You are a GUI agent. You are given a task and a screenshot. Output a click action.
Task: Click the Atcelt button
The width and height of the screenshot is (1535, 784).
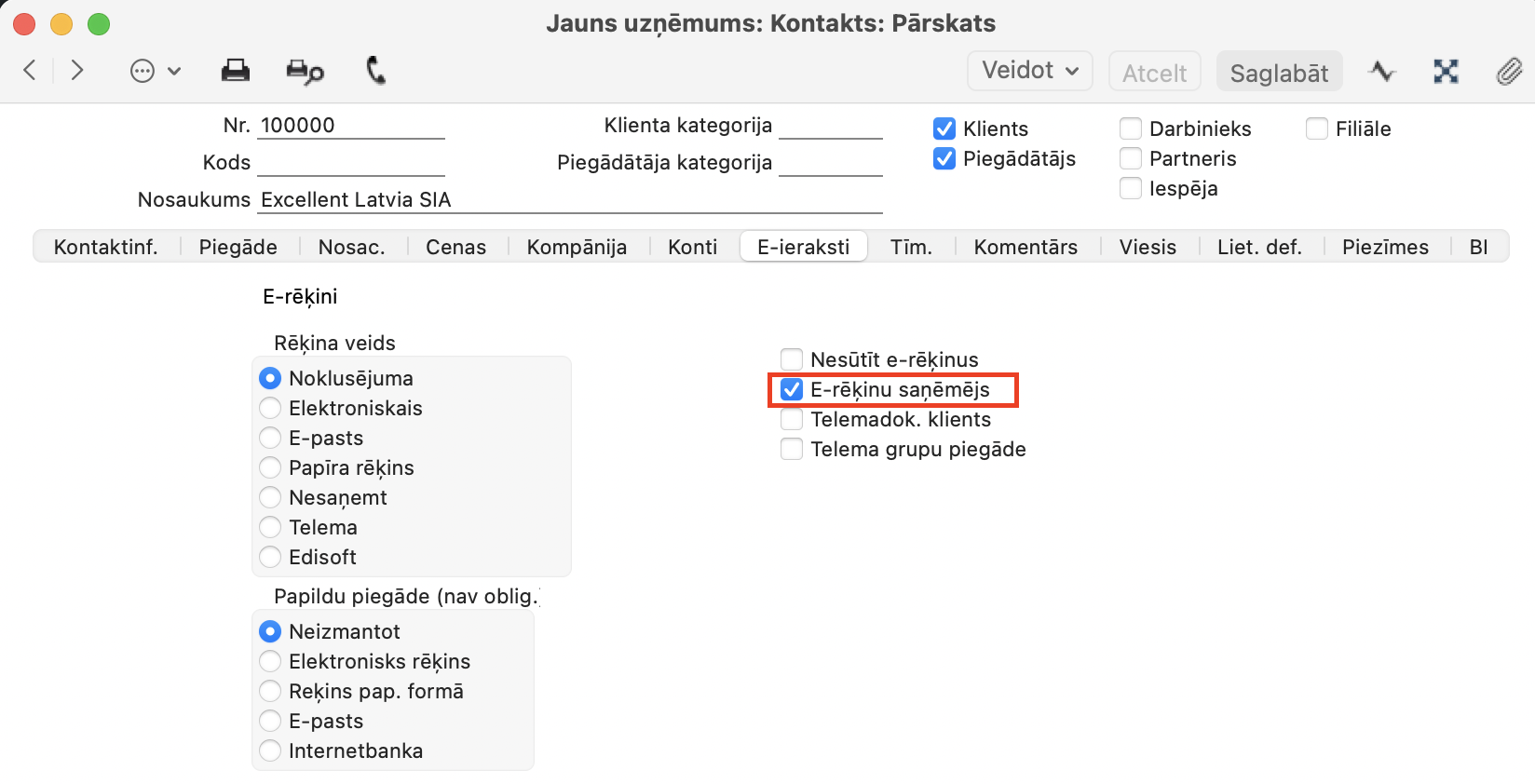point(1154,73)
